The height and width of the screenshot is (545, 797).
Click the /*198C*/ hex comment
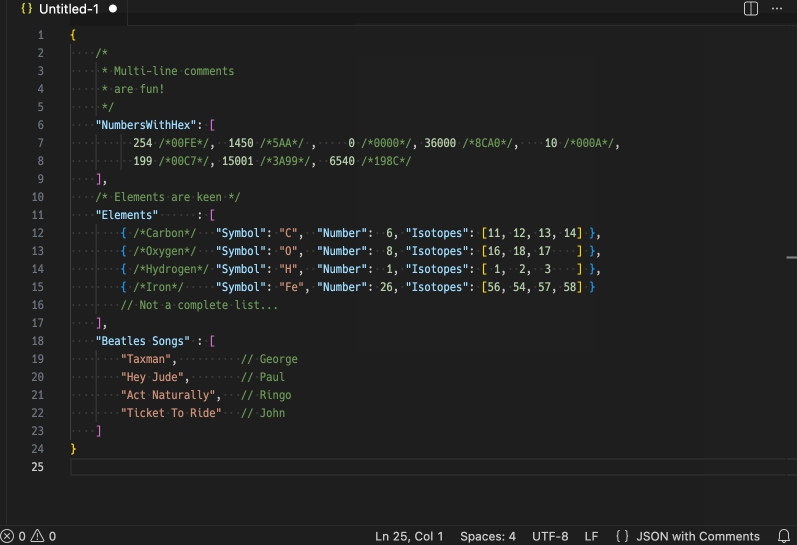coord(386,161)
